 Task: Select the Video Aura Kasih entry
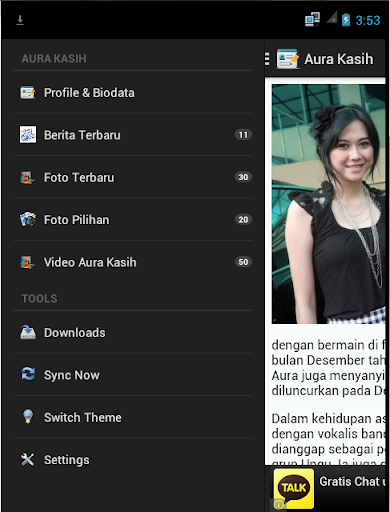click(x=133, y=262)
